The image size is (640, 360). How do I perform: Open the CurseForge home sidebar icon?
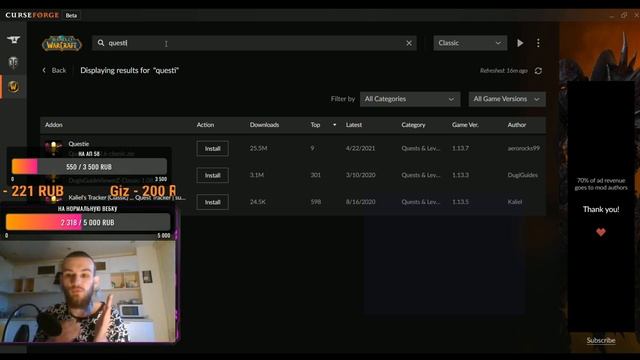pyautogui.click(x=13, y=40)
